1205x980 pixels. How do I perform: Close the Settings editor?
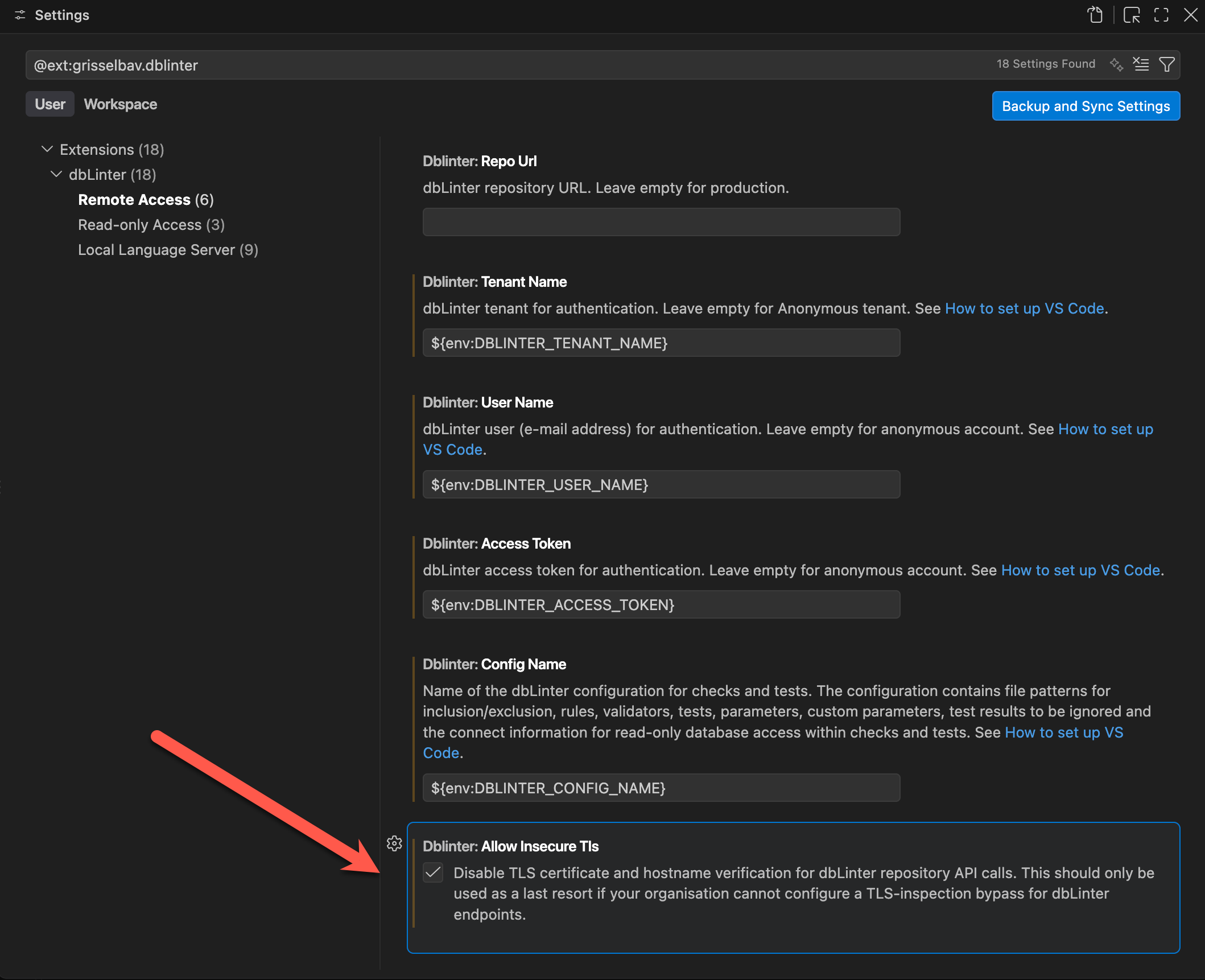(1191, 15)
